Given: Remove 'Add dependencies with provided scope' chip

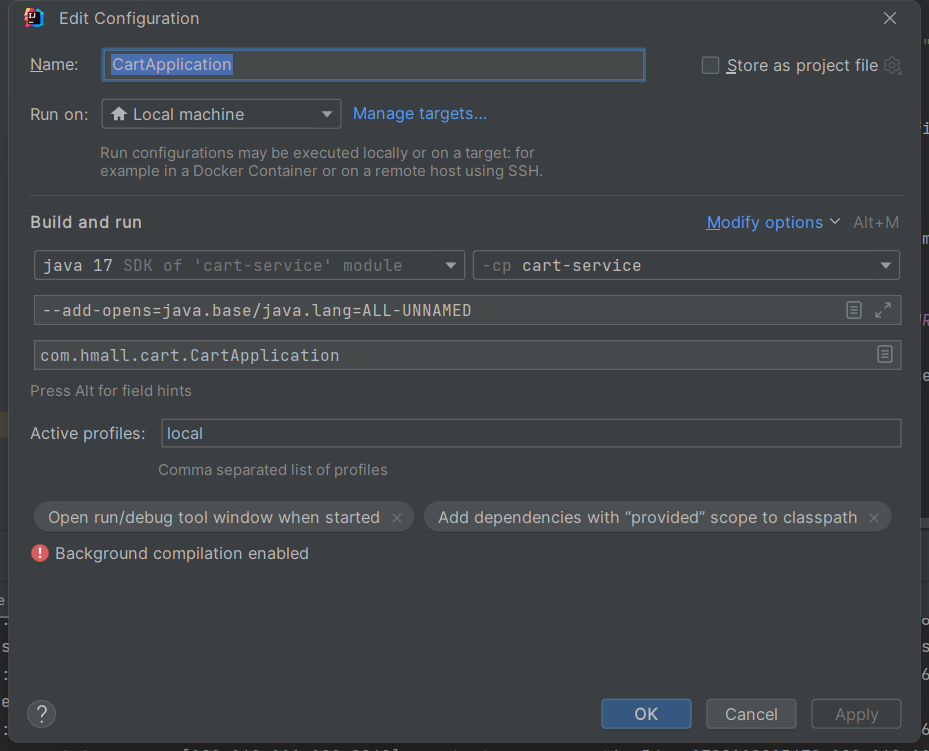Looking at the screenshot, I should (x=874, y=518).
